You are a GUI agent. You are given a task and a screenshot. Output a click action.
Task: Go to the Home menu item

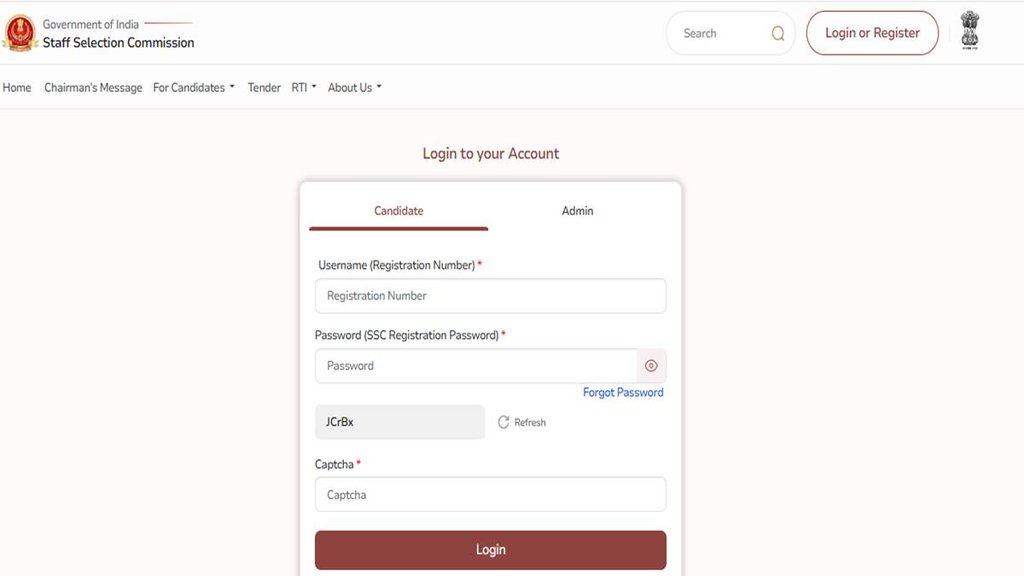(x=17, y=88)
